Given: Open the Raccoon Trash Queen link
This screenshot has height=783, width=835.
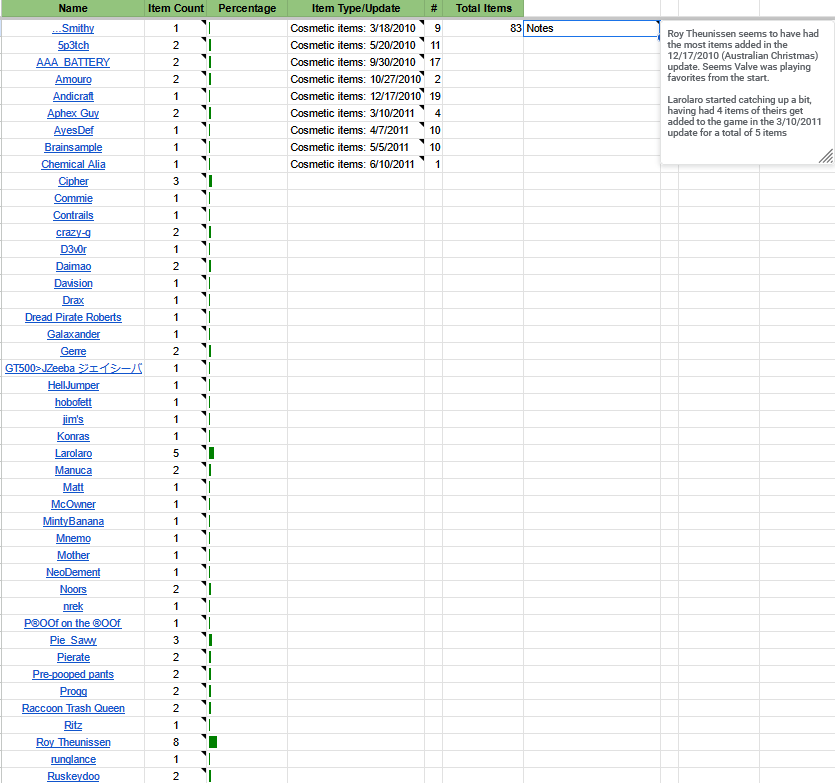Looking at the screenshot, I should click(73, 709).
